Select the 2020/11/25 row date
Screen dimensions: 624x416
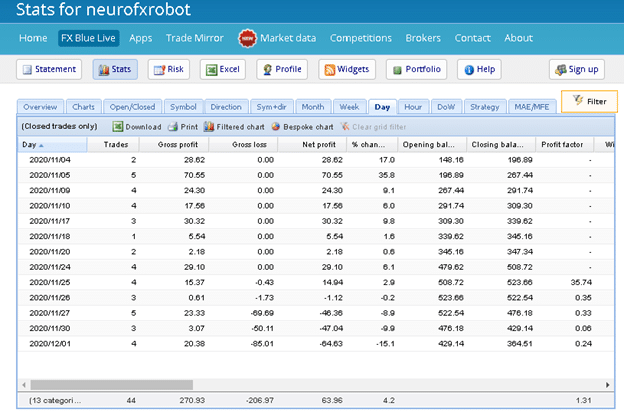50,282
